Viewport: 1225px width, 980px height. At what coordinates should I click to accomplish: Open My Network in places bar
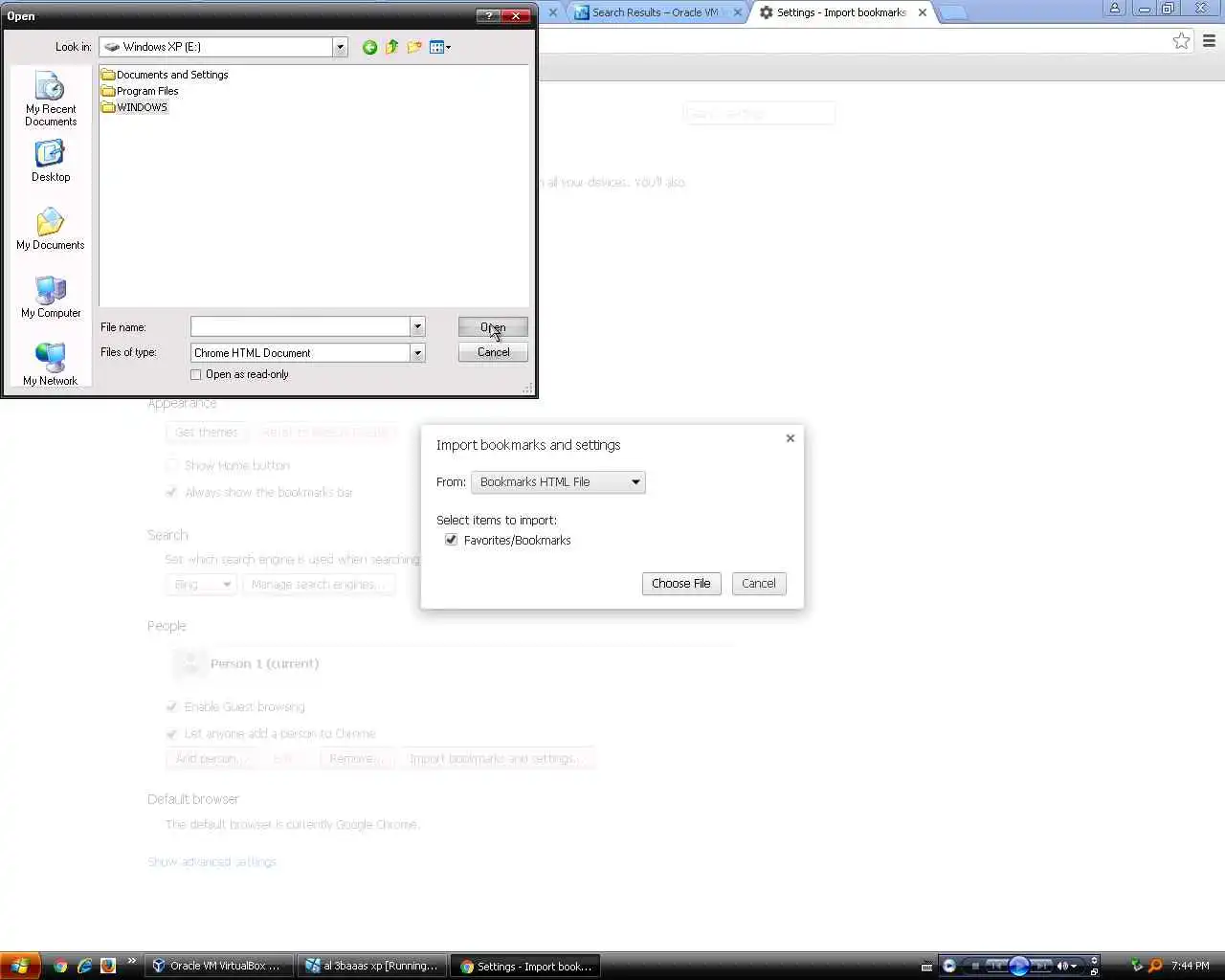tap(51, 365)
